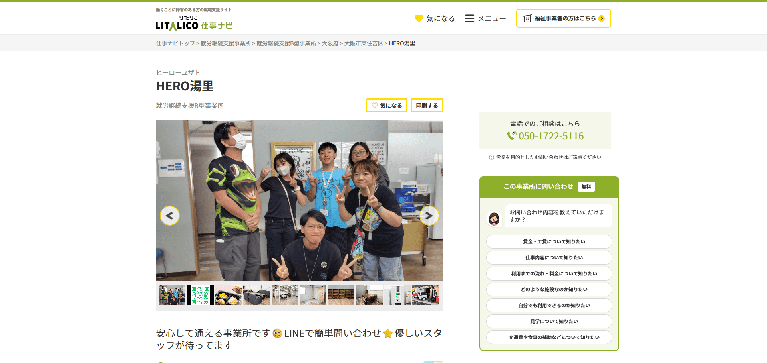The width and height of the screenshot is (767, 363).
Task: Choose the third inquiry option in chat
Action: 549,273
